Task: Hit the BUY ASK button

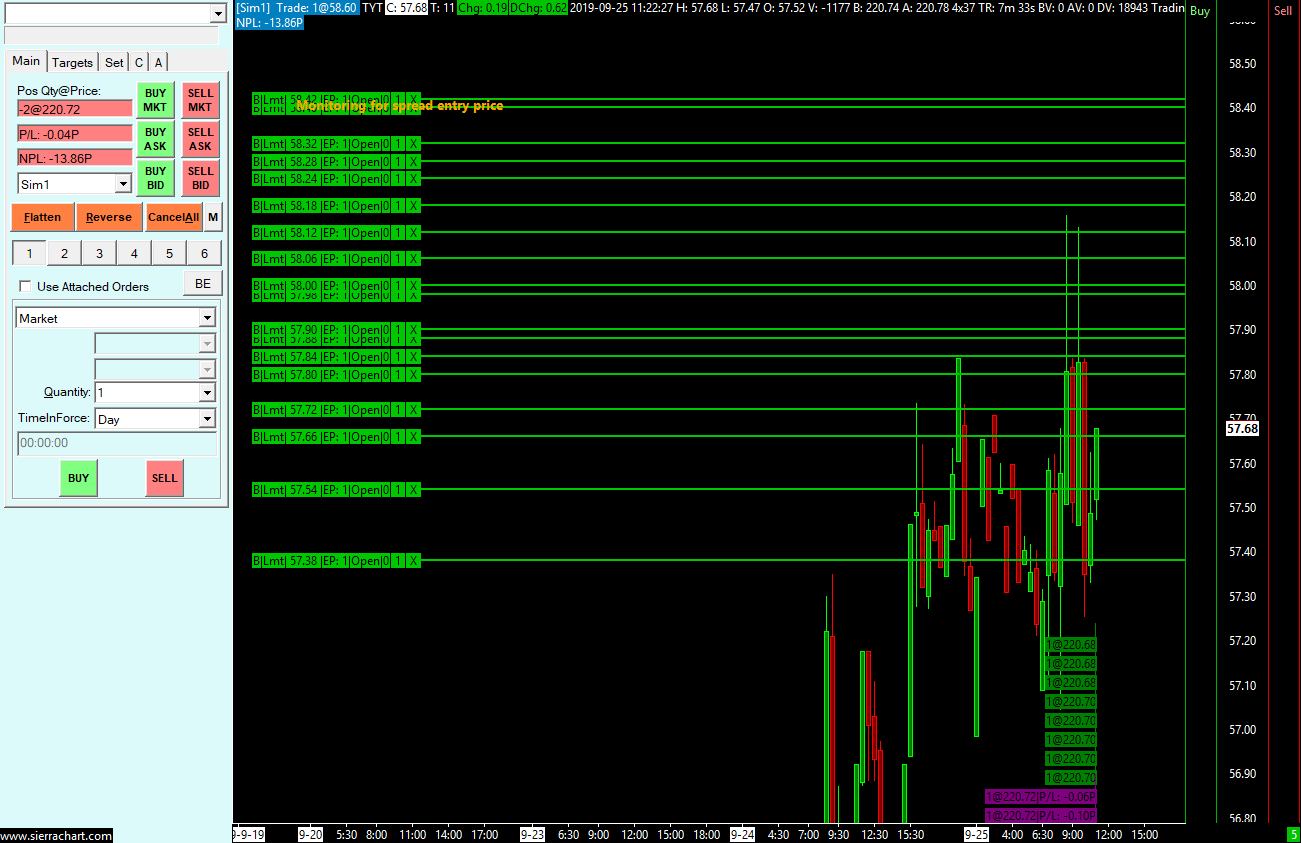Action: coord(155,139)
